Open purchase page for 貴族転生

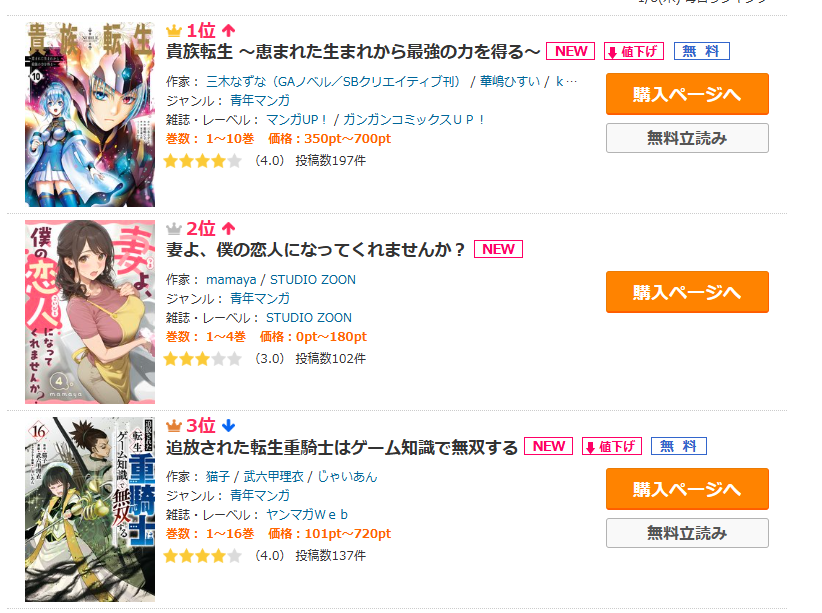[687, 94]
